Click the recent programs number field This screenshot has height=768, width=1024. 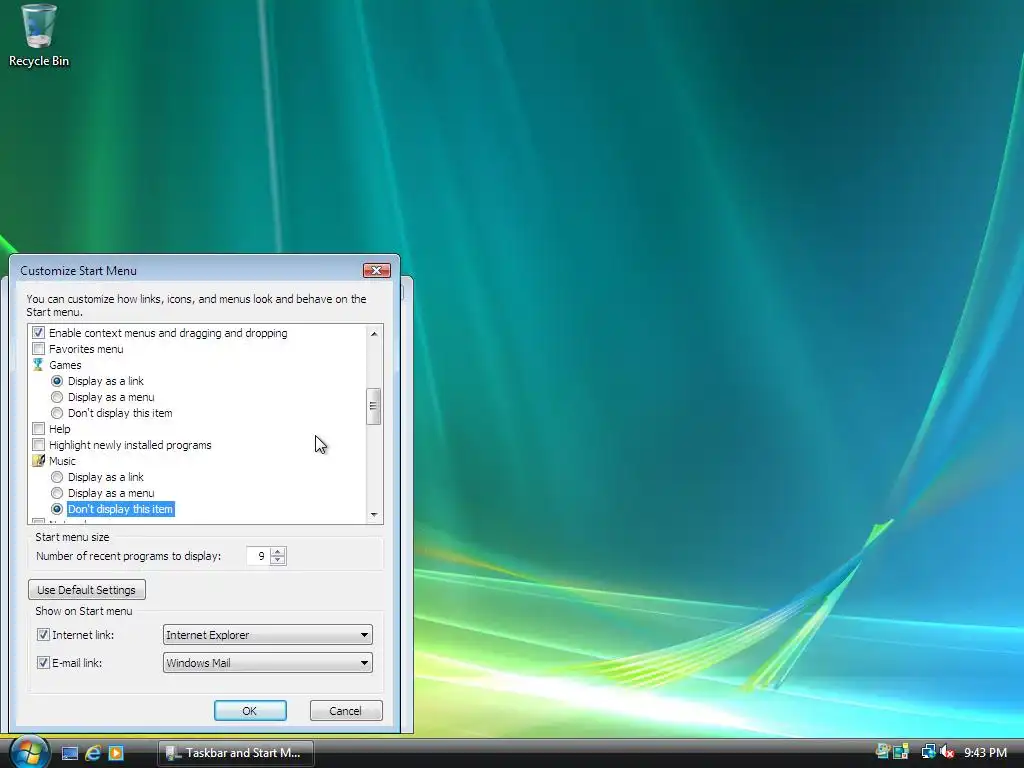coord(259,556)
